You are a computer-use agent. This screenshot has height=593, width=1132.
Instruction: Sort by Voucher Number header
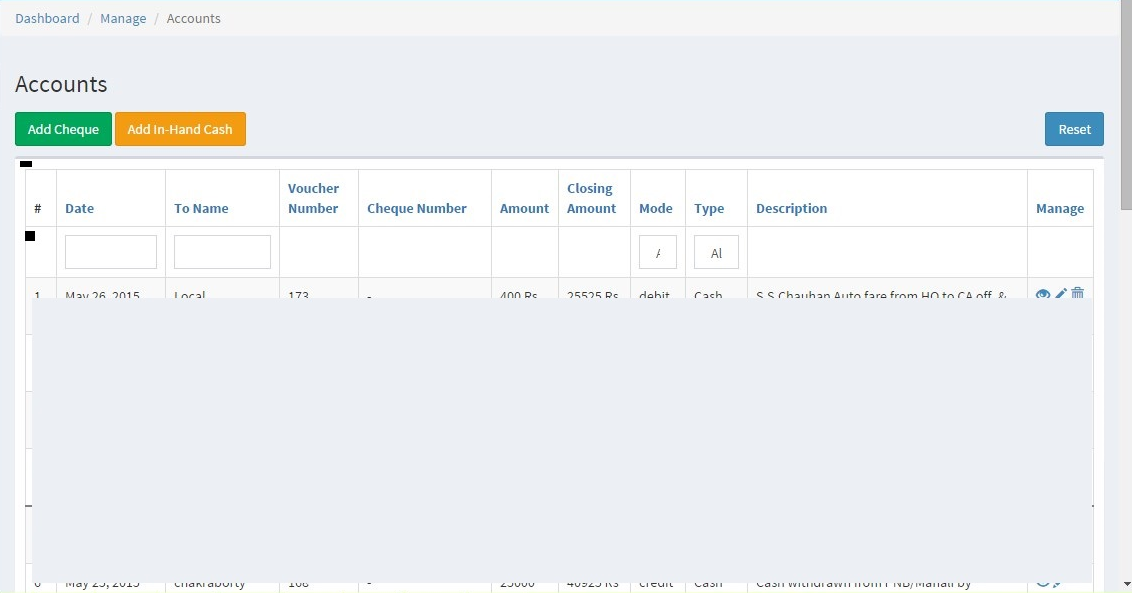click(313, 198)
